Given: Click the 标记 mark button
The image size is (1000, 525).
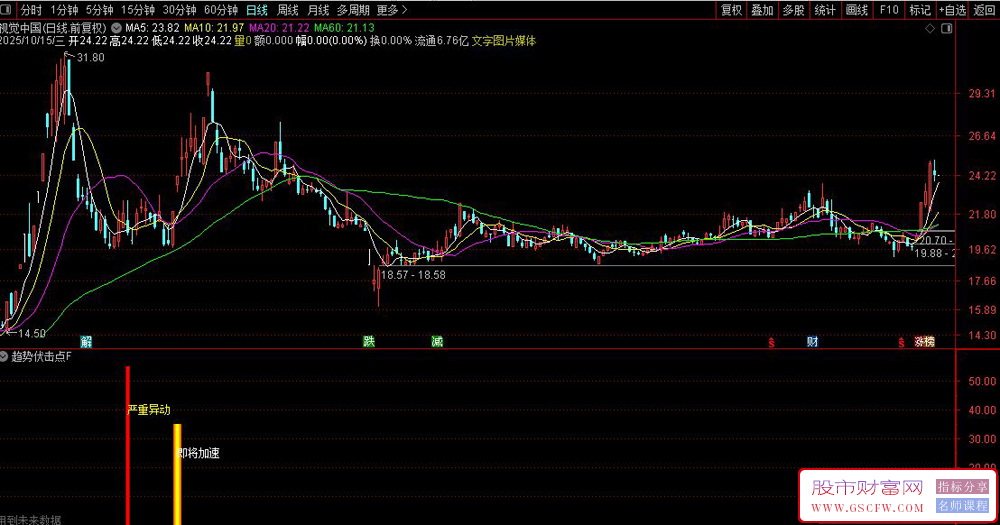Looking at the screenshot, I should [920, 10].
